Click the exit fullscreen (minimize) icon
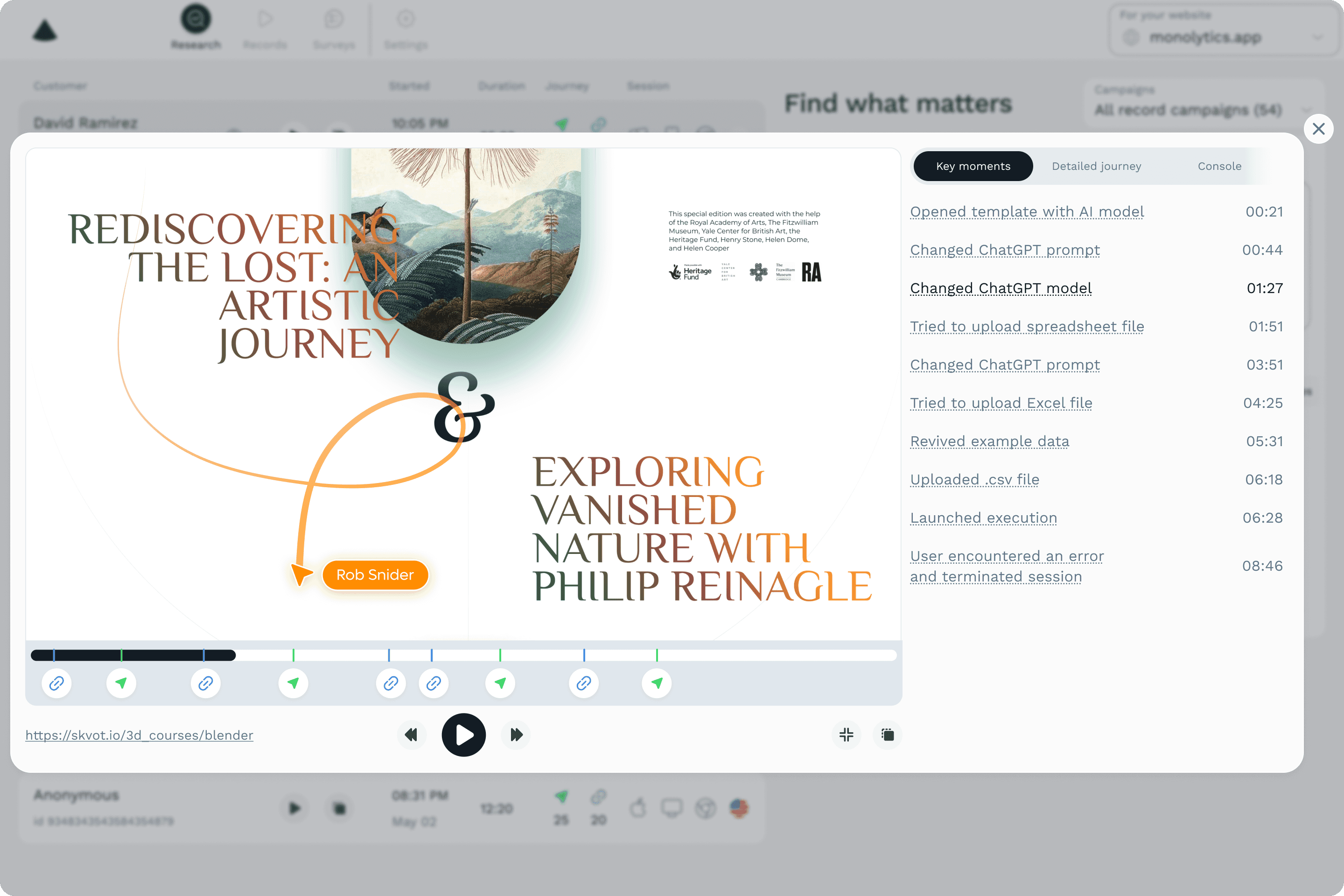This screenshot has width=1344, height=896. 846,735
